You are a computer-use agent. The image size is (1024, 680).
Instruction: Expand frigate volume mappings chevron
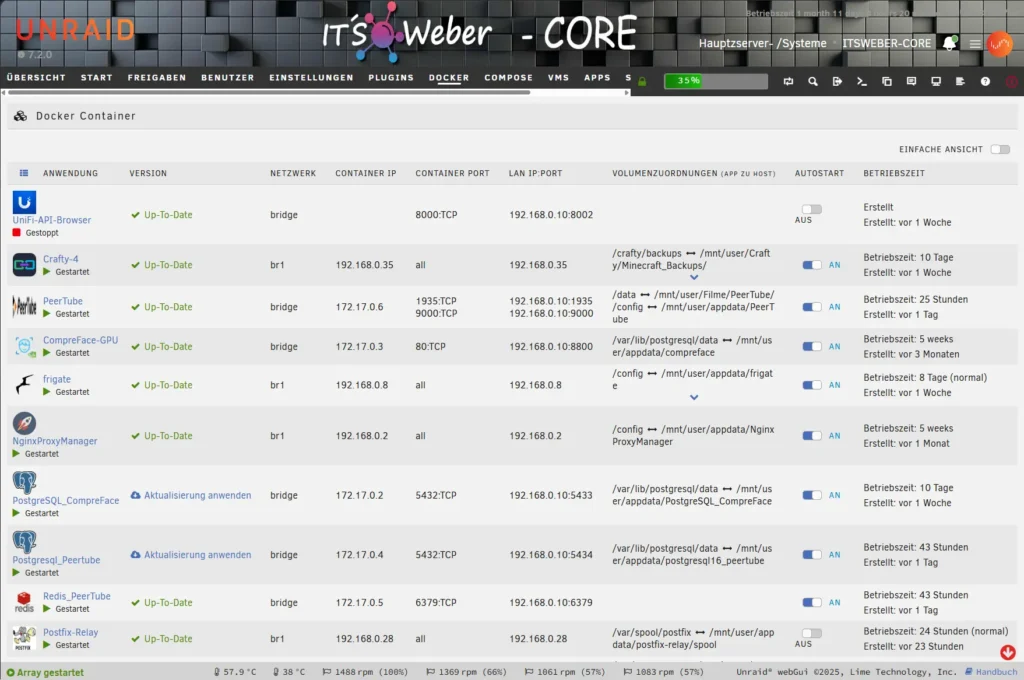(694, 397)
